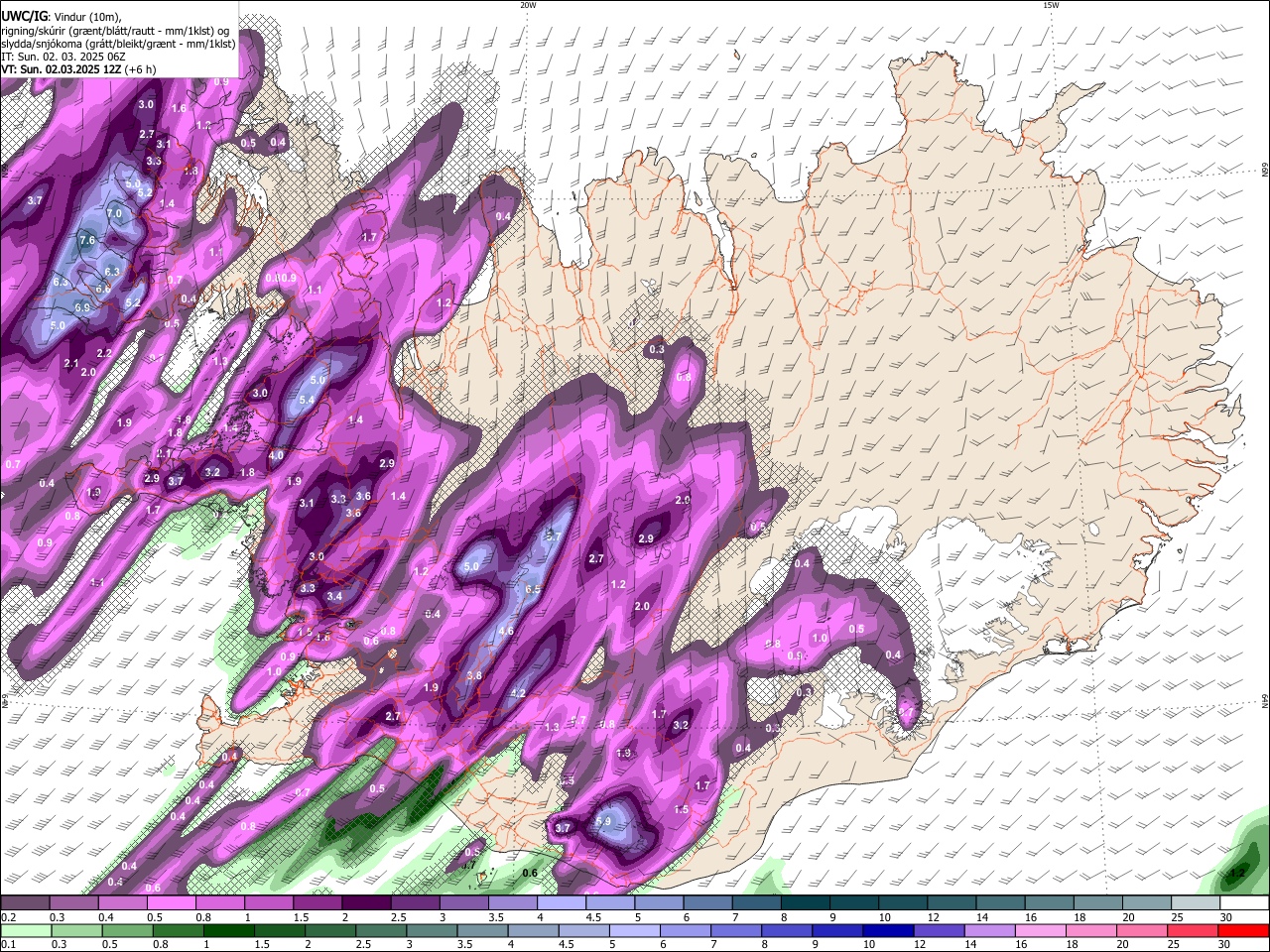Click the rigning/skúrir legend description line

[115, 30]
